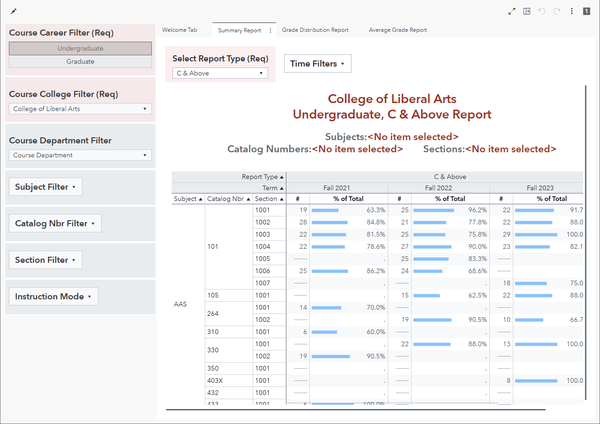
Task: Click the 62.5% value cell
Action: [478, 295]
